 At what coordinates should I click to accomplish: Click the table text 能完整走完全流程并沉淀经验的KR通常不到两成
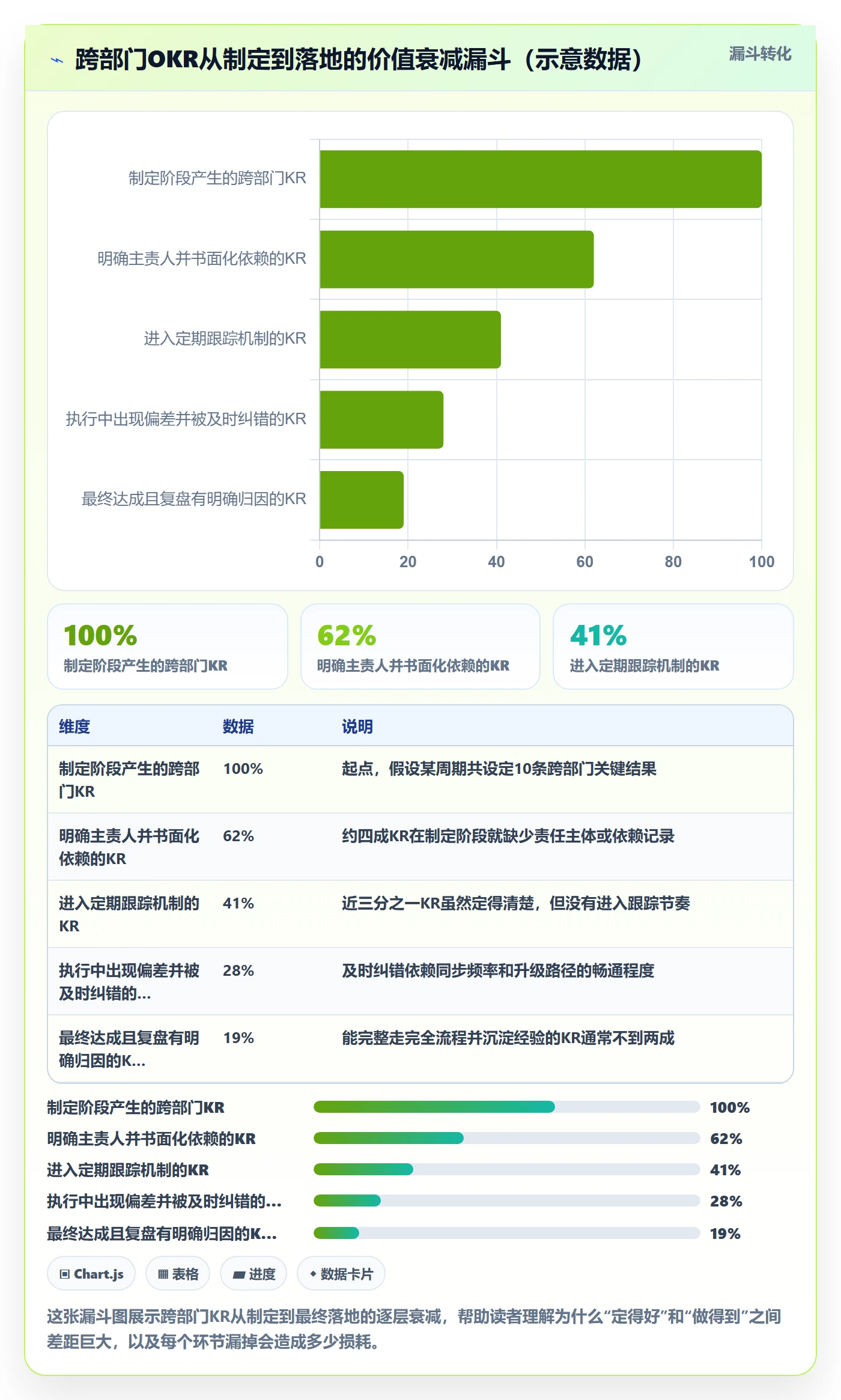(508, 1038)
